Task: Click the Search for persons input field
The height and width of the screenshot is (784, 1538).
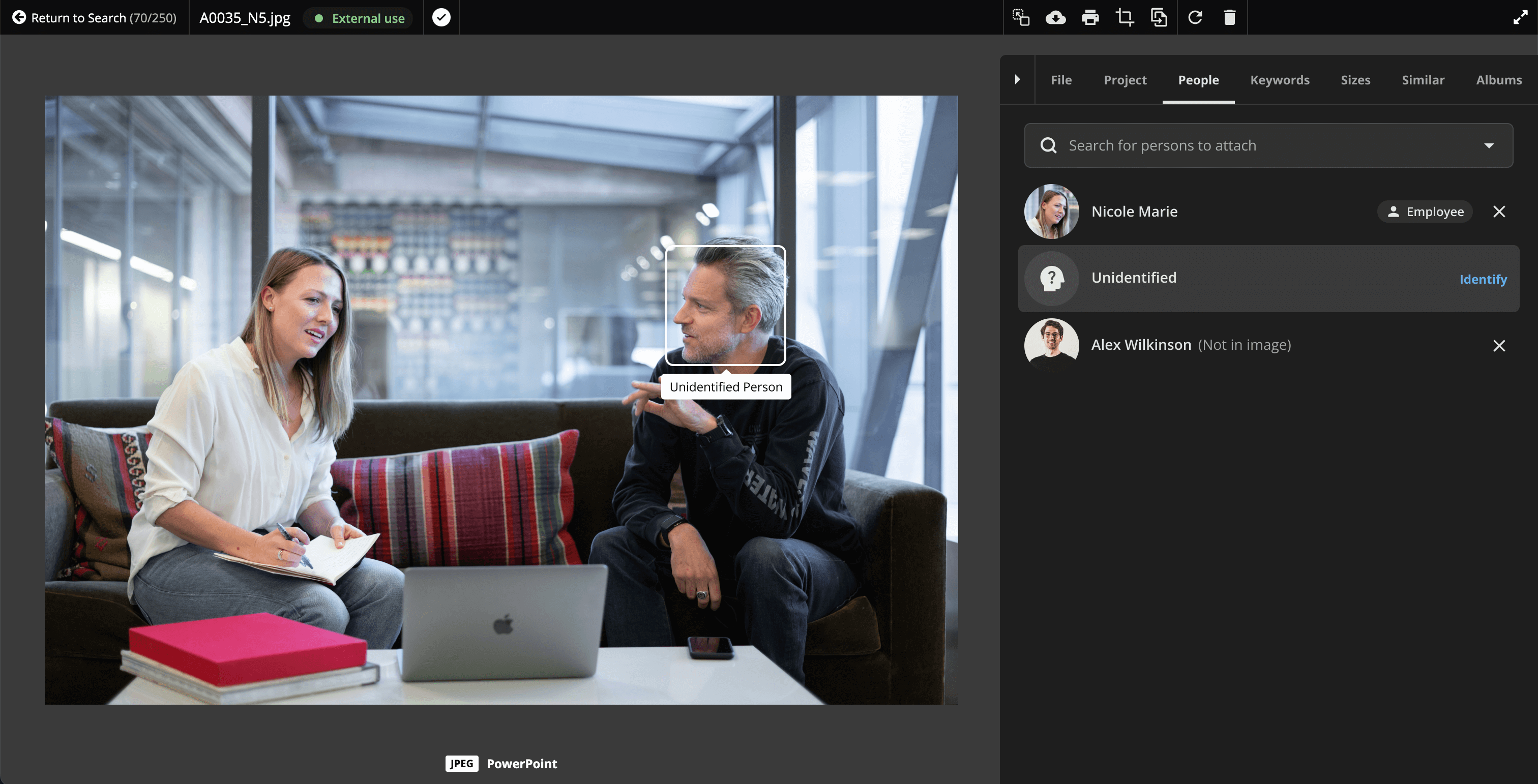Action: point(1268,145)
